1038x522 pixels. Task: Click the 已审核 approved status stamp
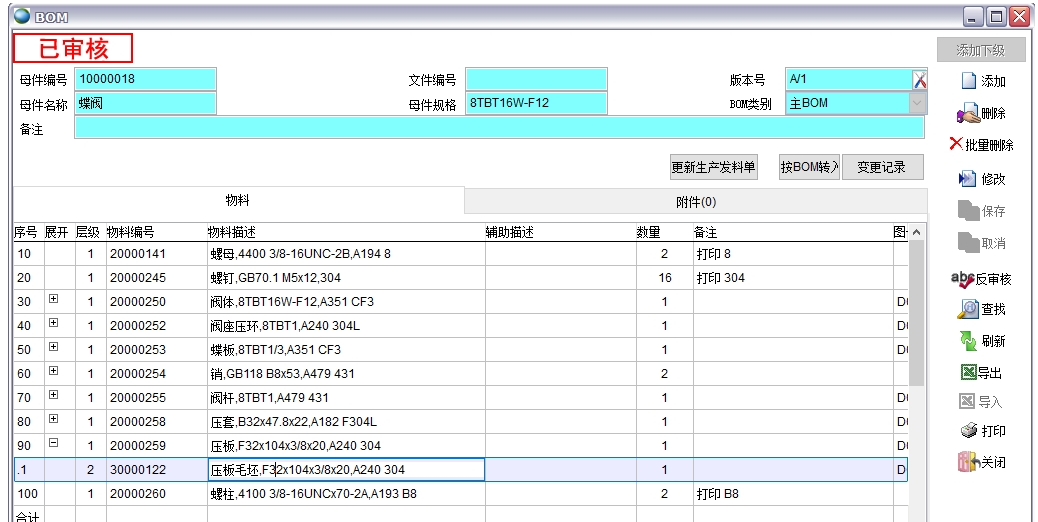point(73,48)
